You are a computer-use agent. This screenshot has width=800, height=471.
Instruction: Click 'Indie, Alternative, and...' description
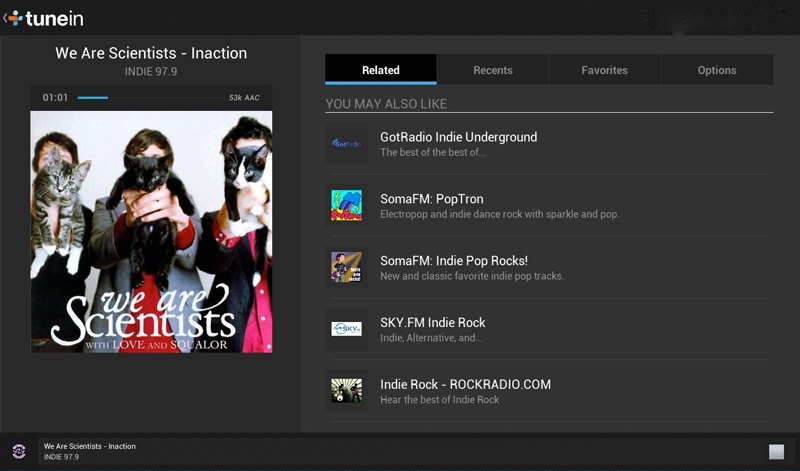(x=431, y=338)
